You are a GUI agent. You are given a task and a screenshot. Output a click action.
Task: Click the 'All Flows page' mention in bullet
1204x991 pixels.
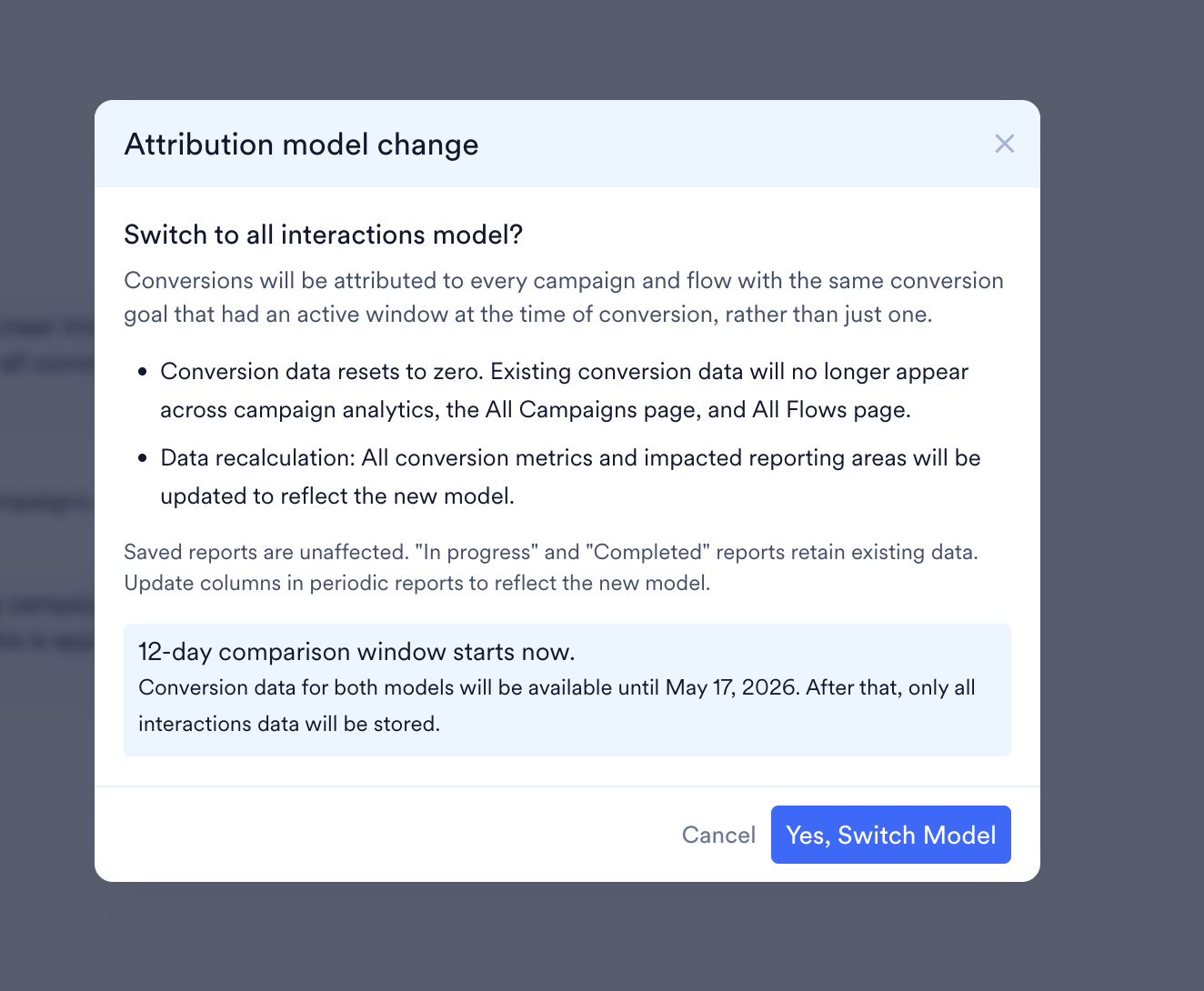coord(828,410)
